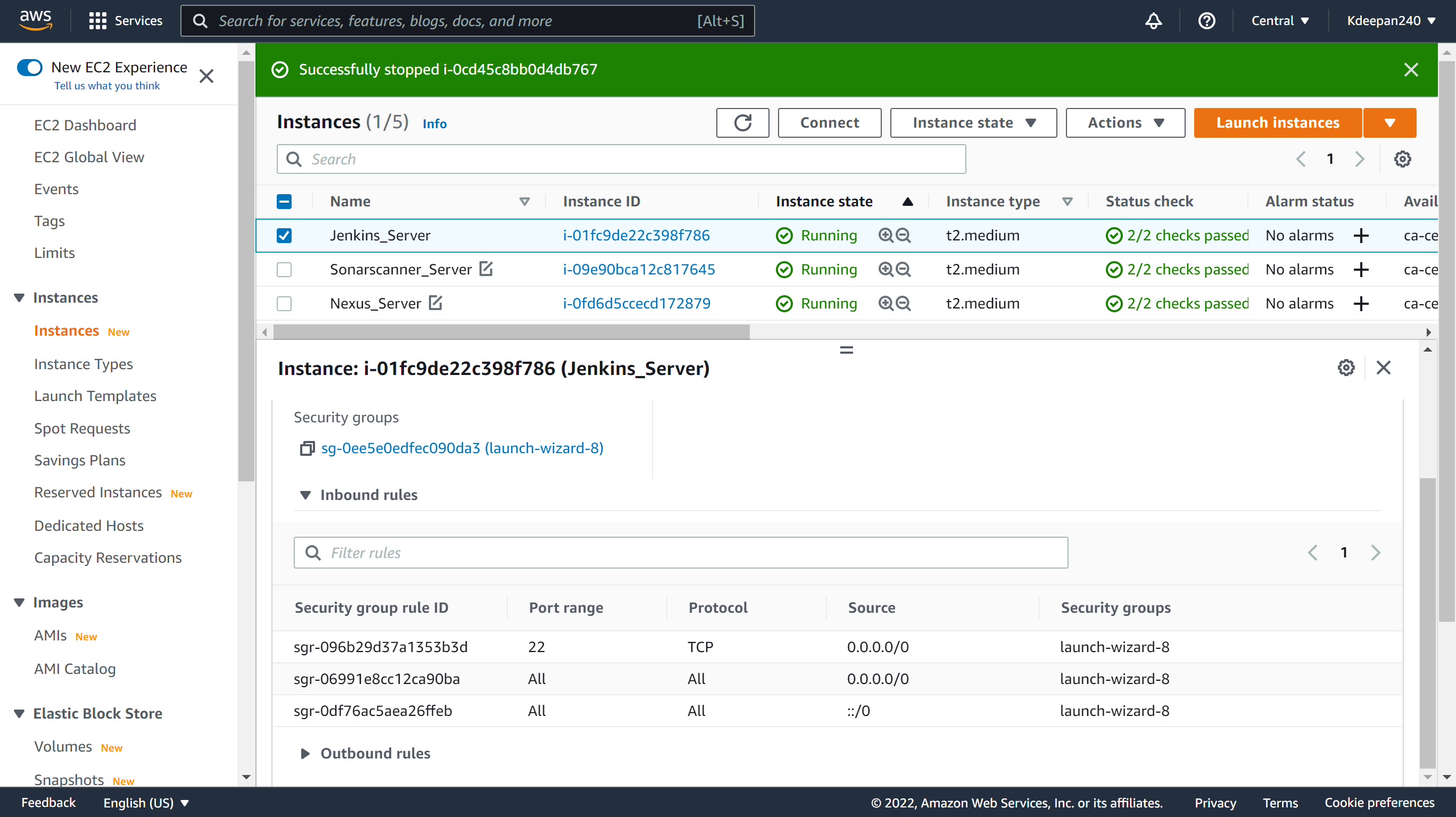The image size is (1456, 817).
Task: Toggle the select-all instances checkbox
Action: pos(284,202)
